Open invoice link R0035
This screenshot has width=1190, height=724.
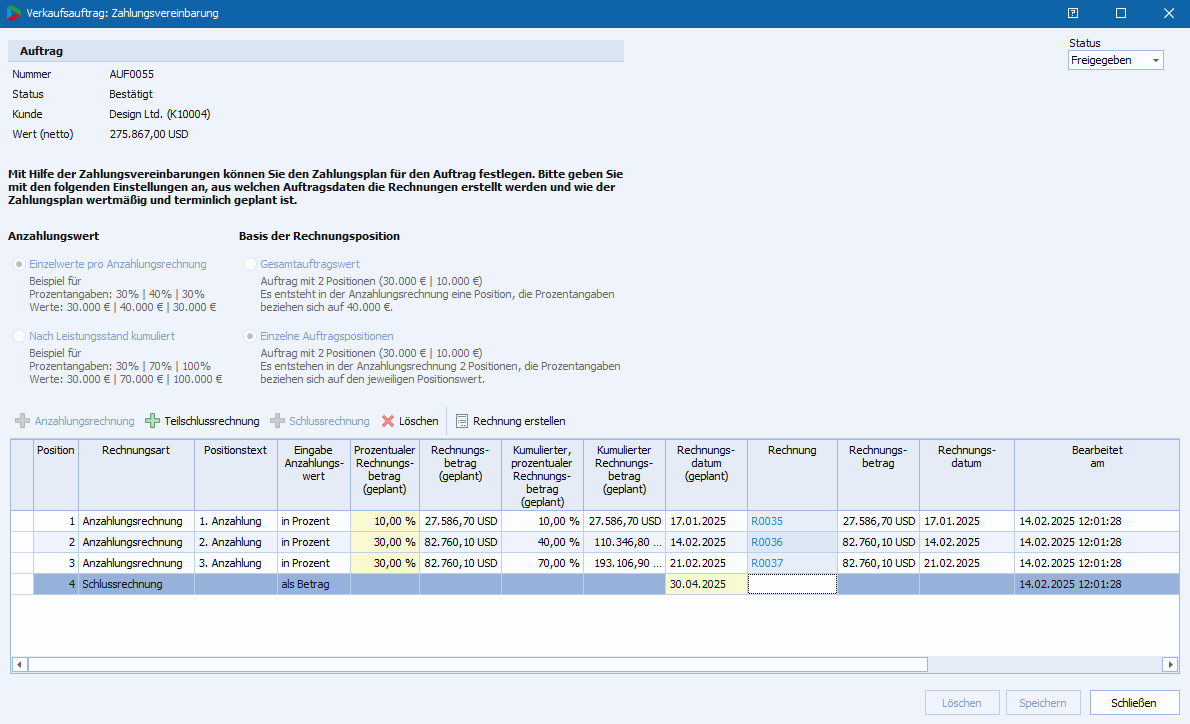(x=767, y=521)
